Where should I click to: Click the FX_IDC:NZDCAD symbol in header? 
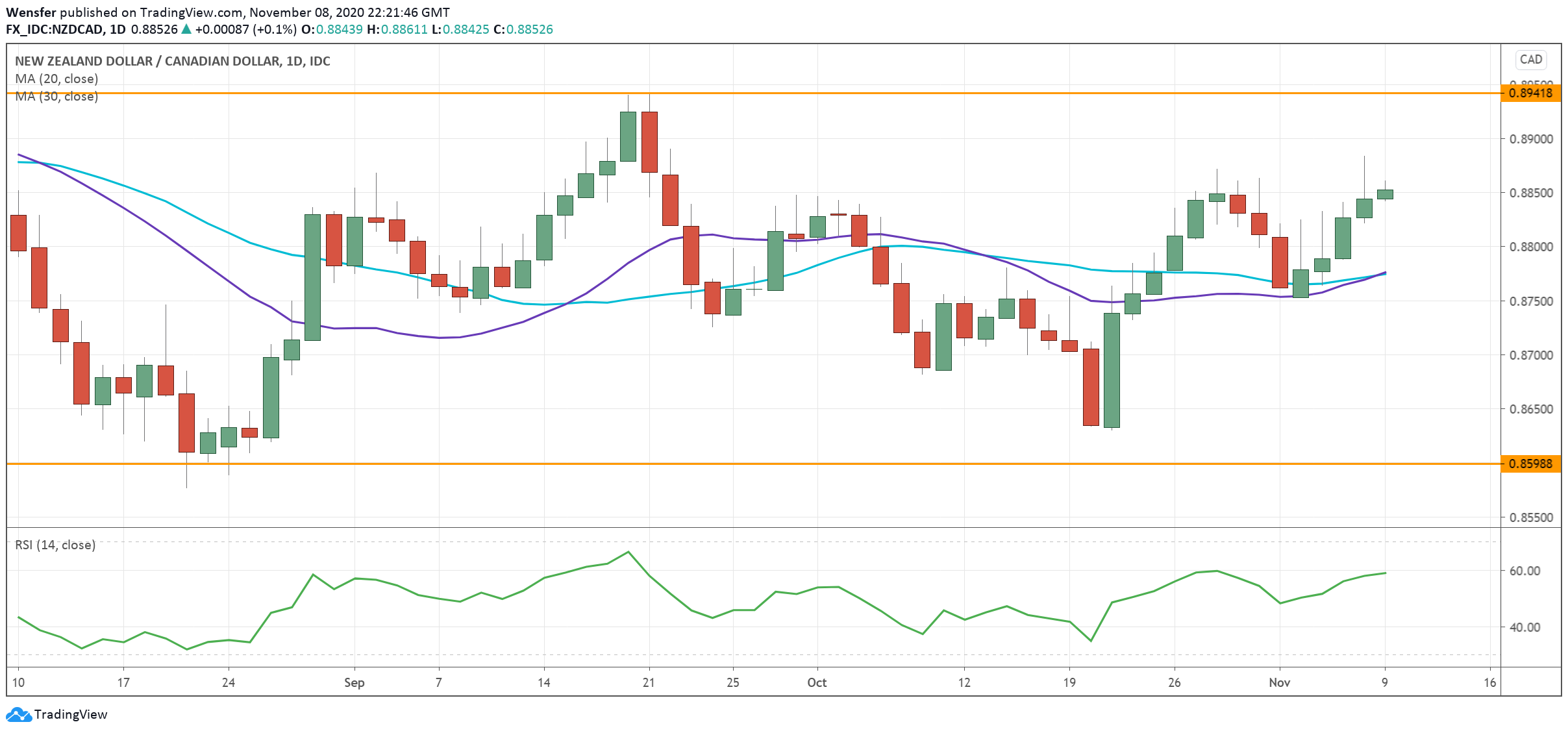pyautogui.click(x=55, y=29)
